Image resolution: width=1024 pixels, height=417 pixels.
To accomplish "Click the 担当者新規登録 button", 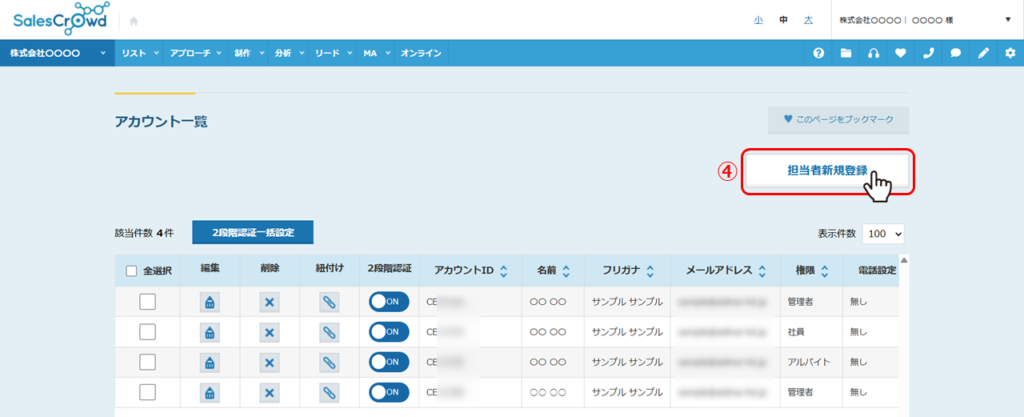I will coord(826,172).
